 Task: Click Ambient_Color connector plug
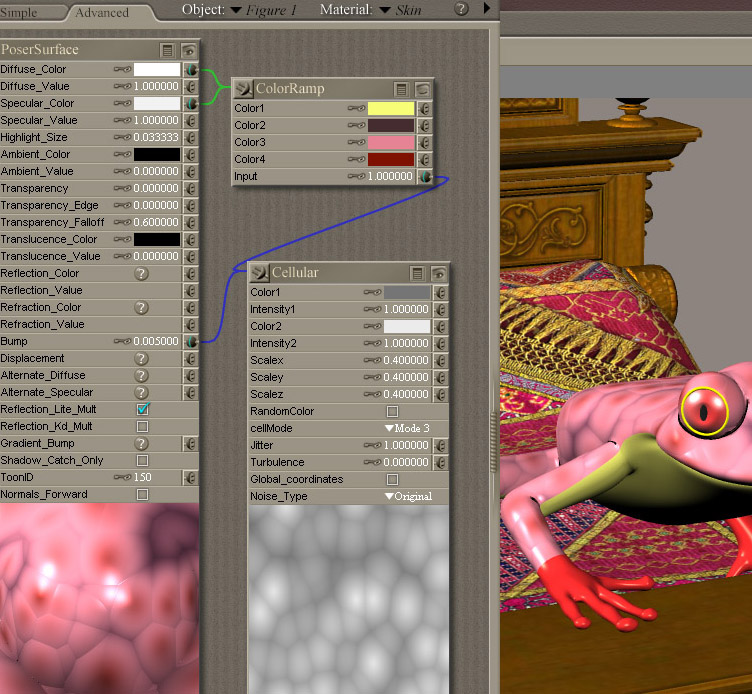click(x=191, y=154)
